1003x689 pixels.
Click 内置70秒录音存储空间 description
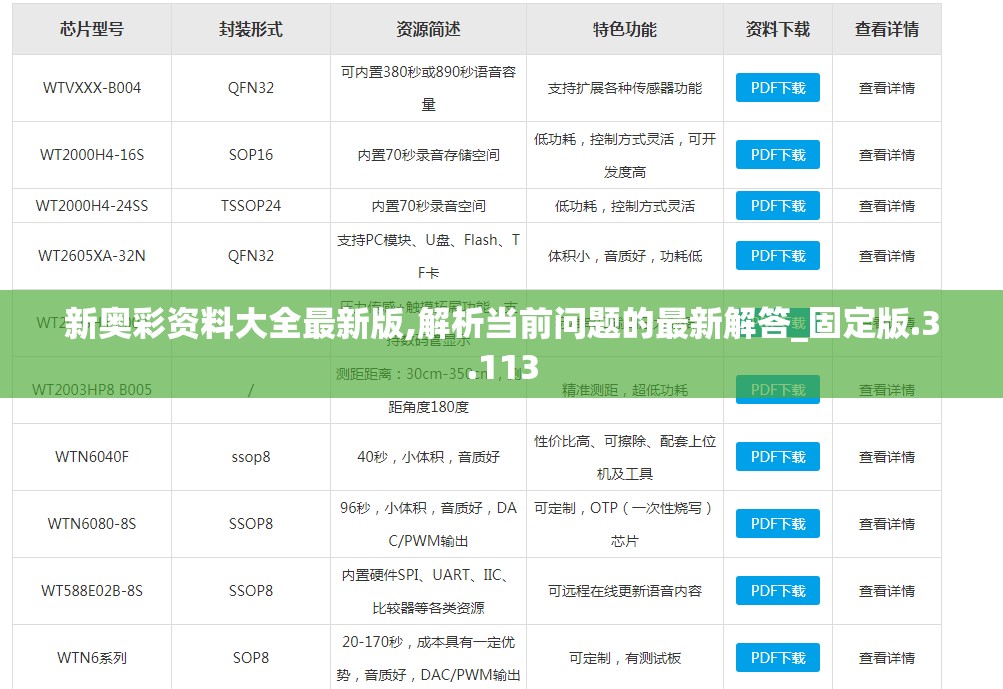tap(428, 155)
